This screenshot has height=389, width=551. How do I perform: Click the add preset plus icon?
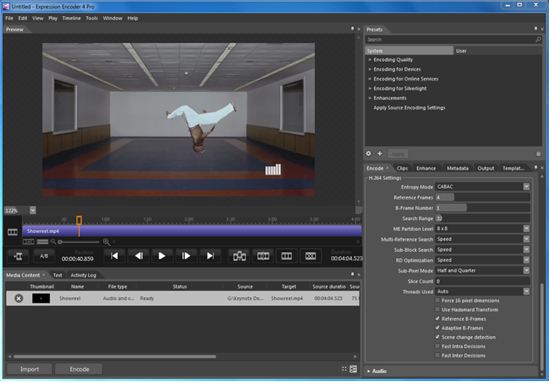click(x=380, y=154)
